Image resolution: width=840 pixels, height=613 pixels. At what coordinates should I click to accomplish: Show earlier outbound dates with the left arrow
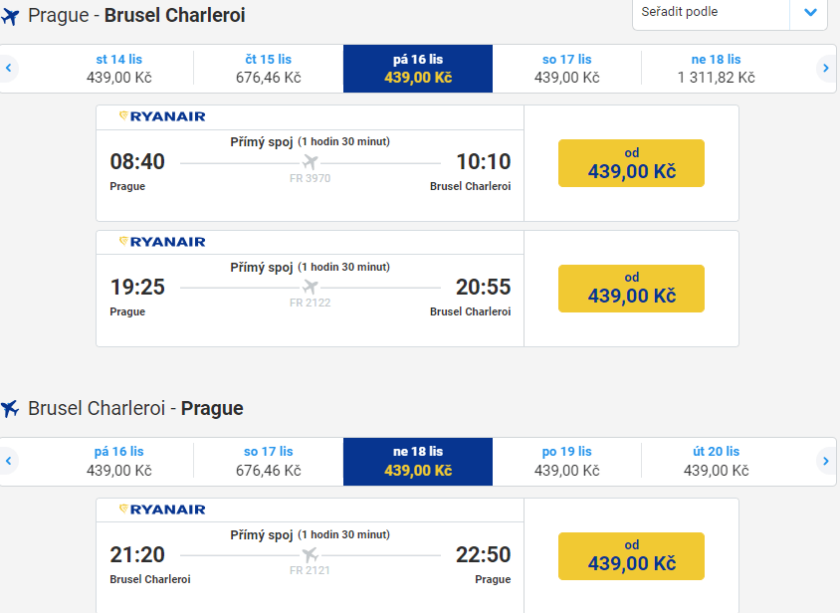9,68
